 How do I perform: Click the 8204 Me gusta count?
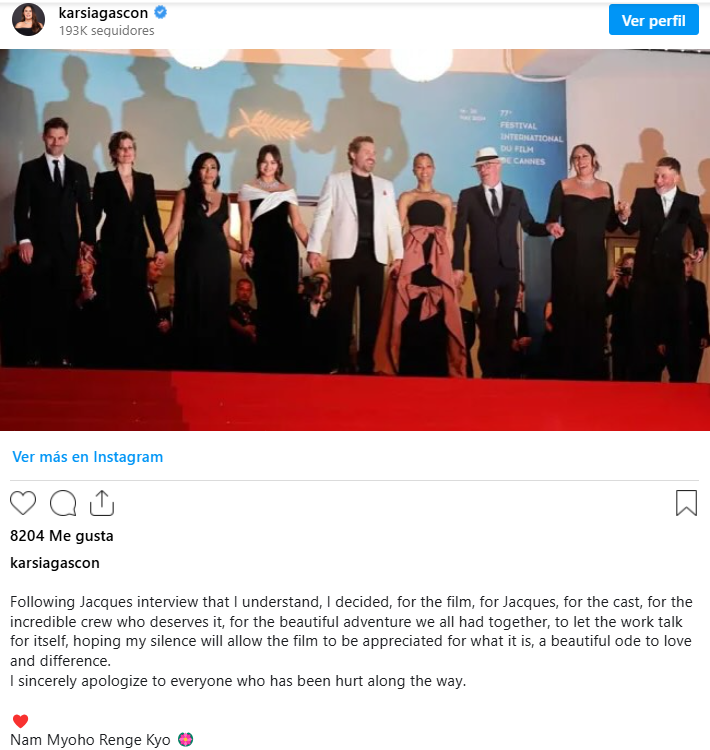click(x=62, y=536)
